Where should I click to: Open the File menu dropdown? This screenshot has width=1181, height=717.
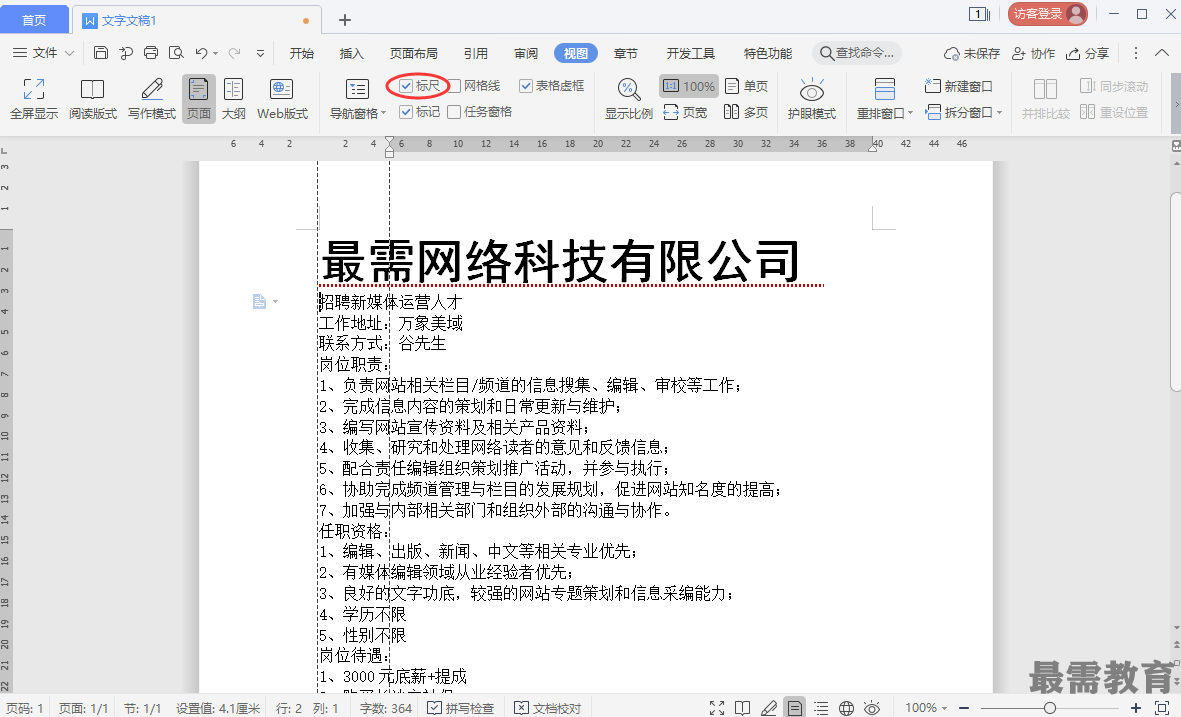click(44, 53)
